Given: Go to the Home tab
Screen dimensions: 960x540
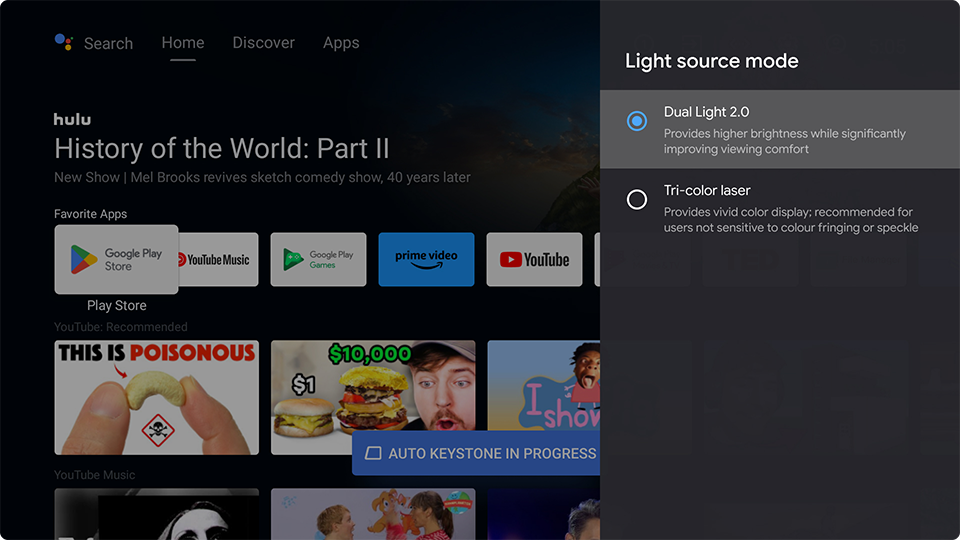Looking at the screenshot, I should (x=183, y=43).
